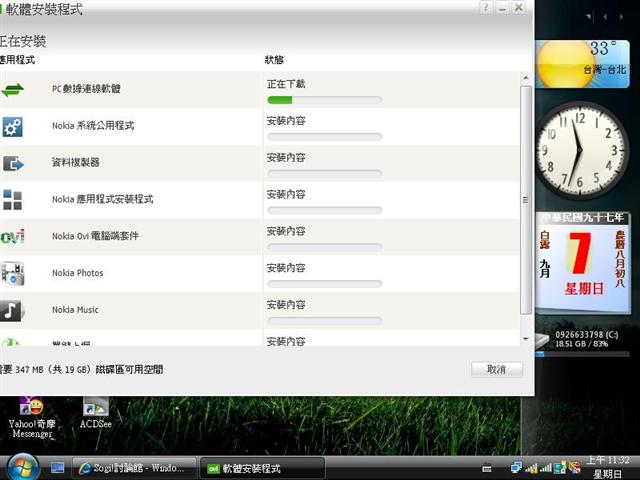Click the calendar gadget showing 7 星期日
Screen dimensions: 640x480
pyautogui.click(x=583, y=261)
